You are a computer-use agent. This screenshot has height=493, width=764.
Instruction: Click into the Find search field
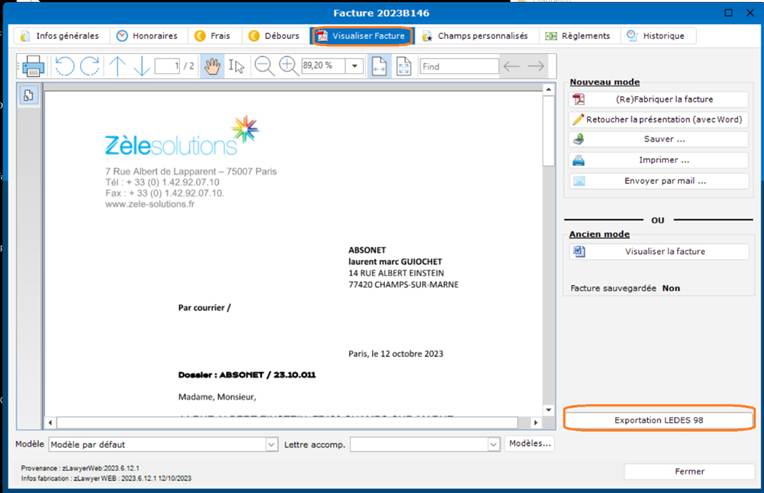click(457, 66)
